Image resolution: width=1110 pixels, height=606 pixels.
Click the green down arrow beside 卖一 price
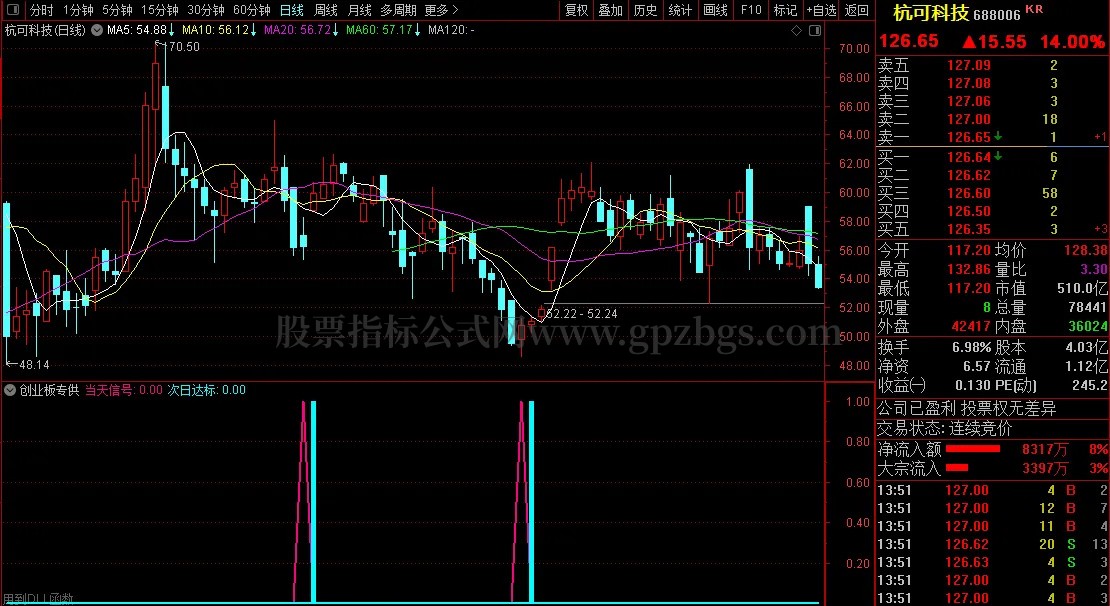point(998,136)
